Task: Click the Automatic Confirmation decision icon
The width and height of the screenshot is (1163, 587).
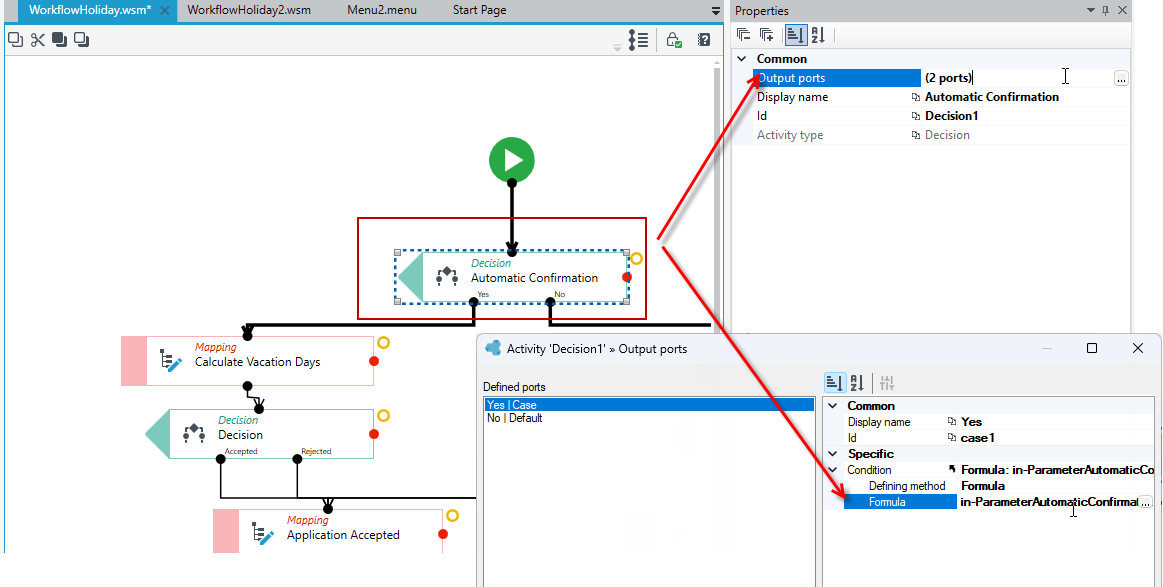Action: tap(446, 276)
